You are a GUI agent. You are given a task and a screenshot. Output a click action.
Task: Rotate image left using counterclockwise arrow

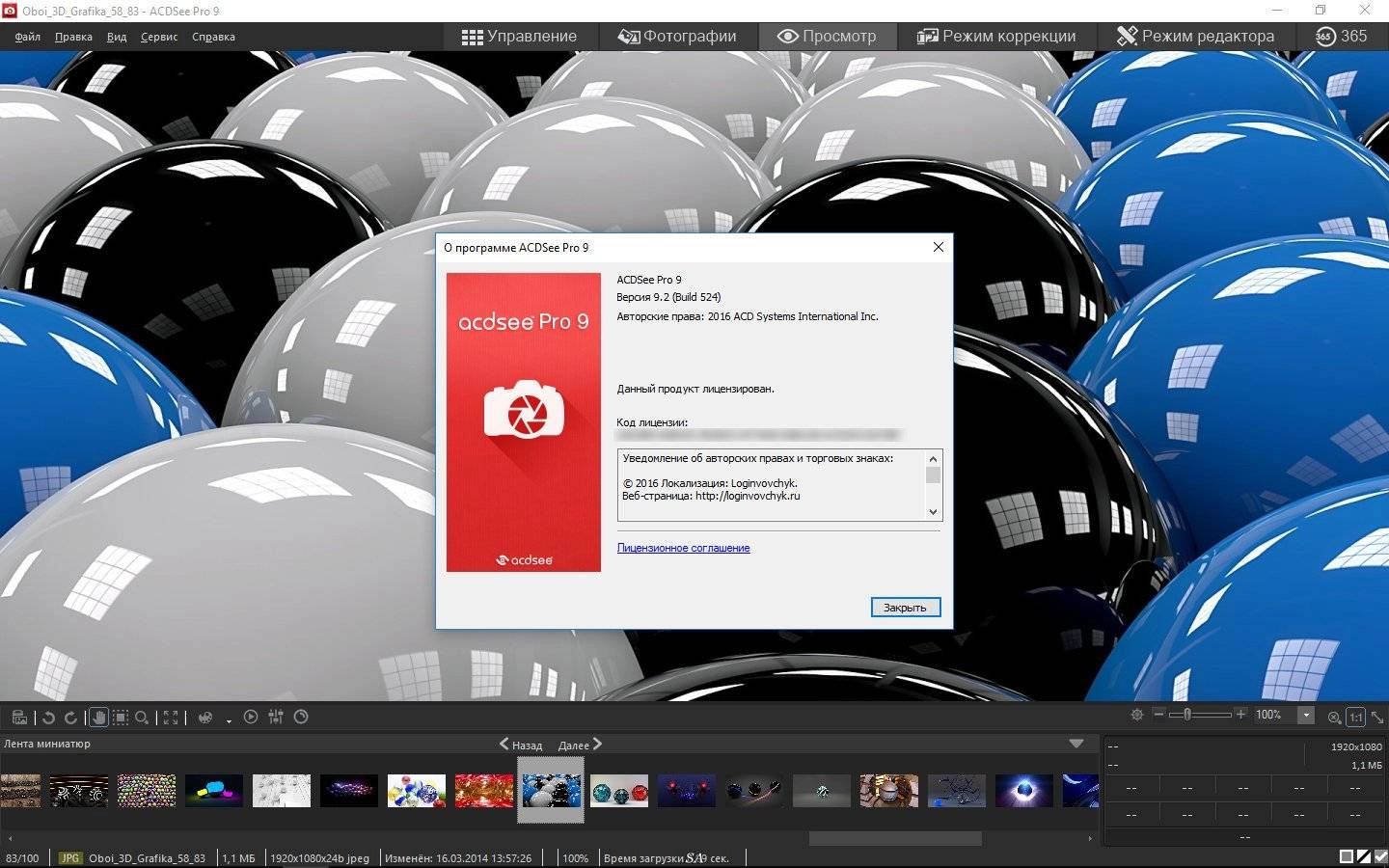pos(48,717)
